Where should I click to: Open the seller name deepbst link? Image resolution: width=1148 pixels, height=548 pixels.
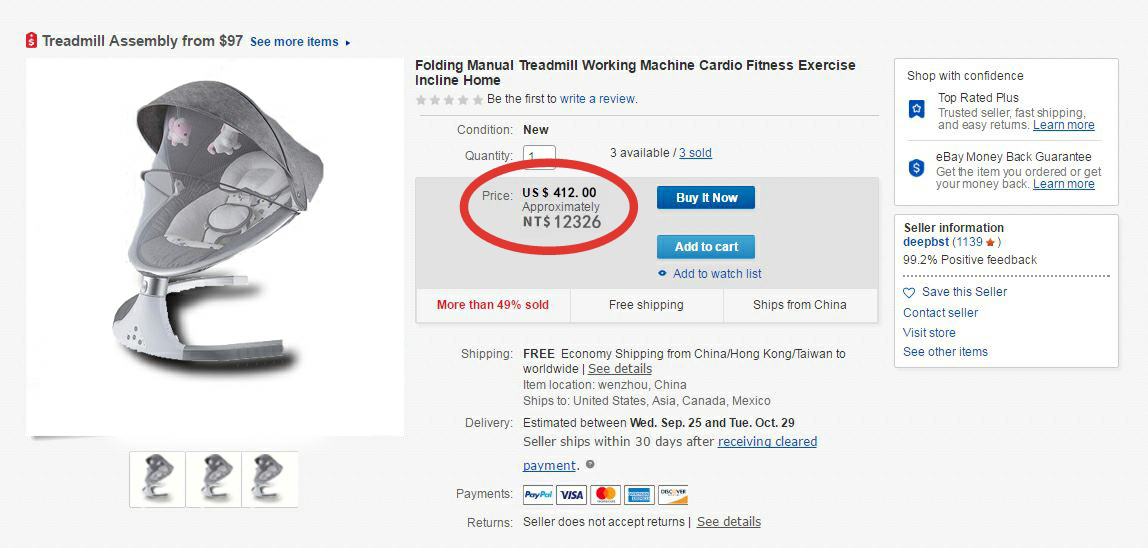pos(925,242)
